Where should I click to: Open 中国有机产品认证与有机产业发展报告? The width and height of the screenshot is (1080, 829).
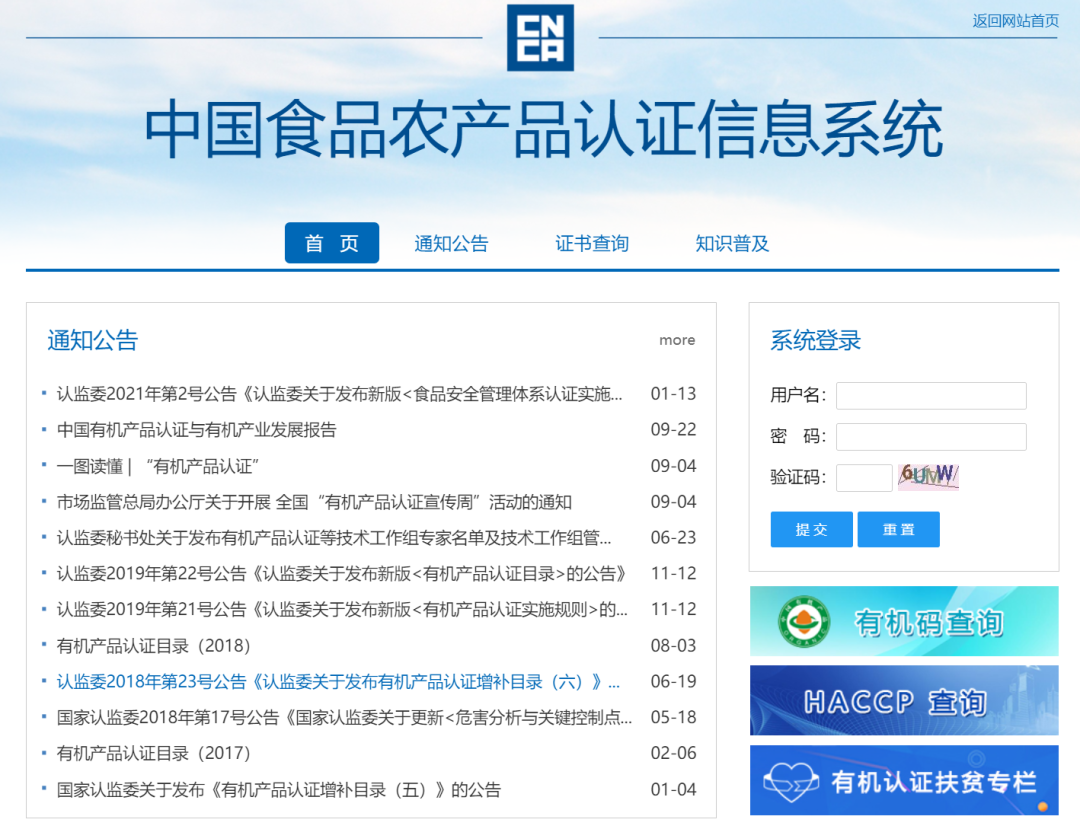(196, 430)
